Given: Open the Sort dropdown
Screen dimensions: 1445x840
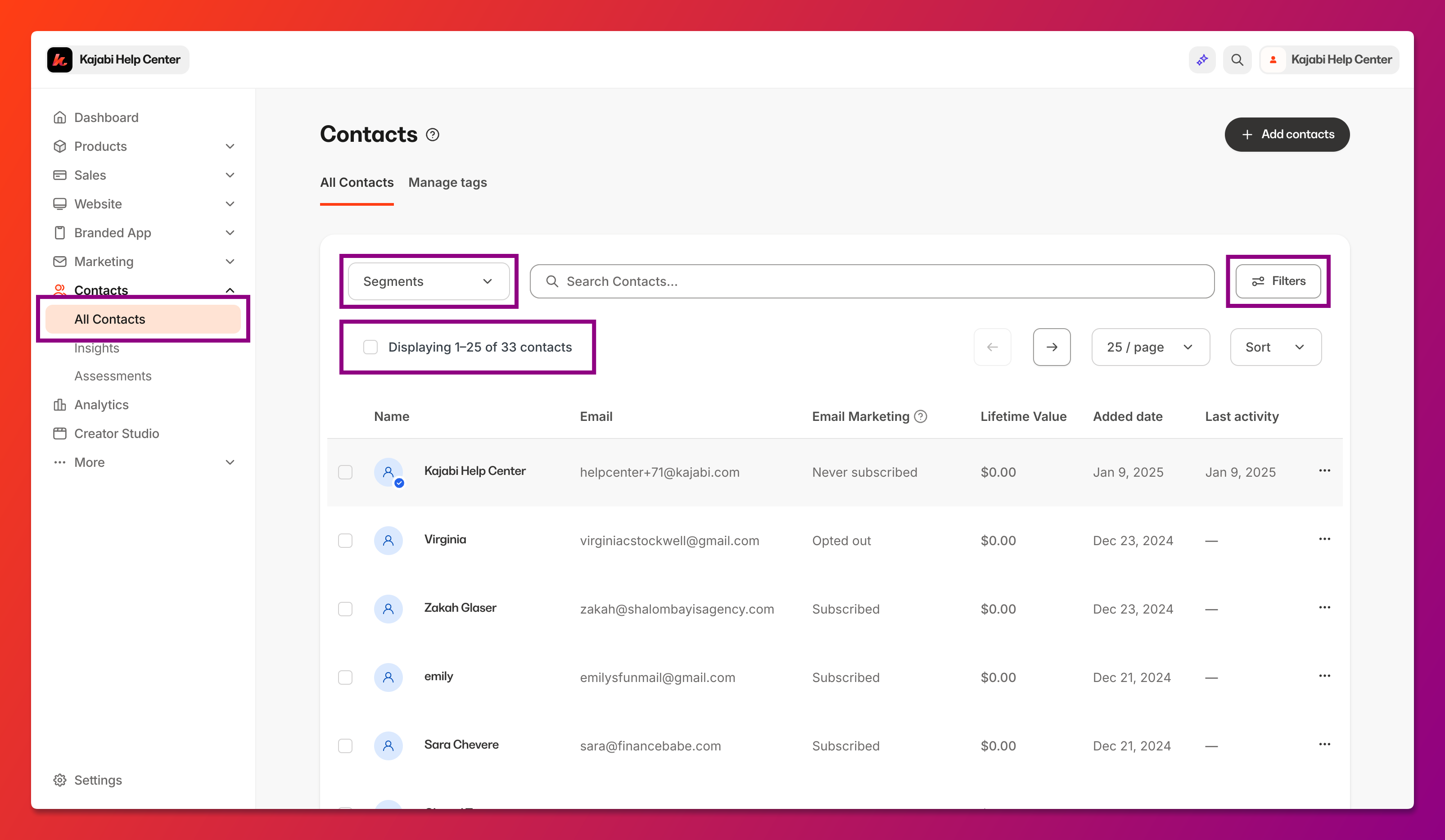Looking at the screenshot, I should [1275, 347].
